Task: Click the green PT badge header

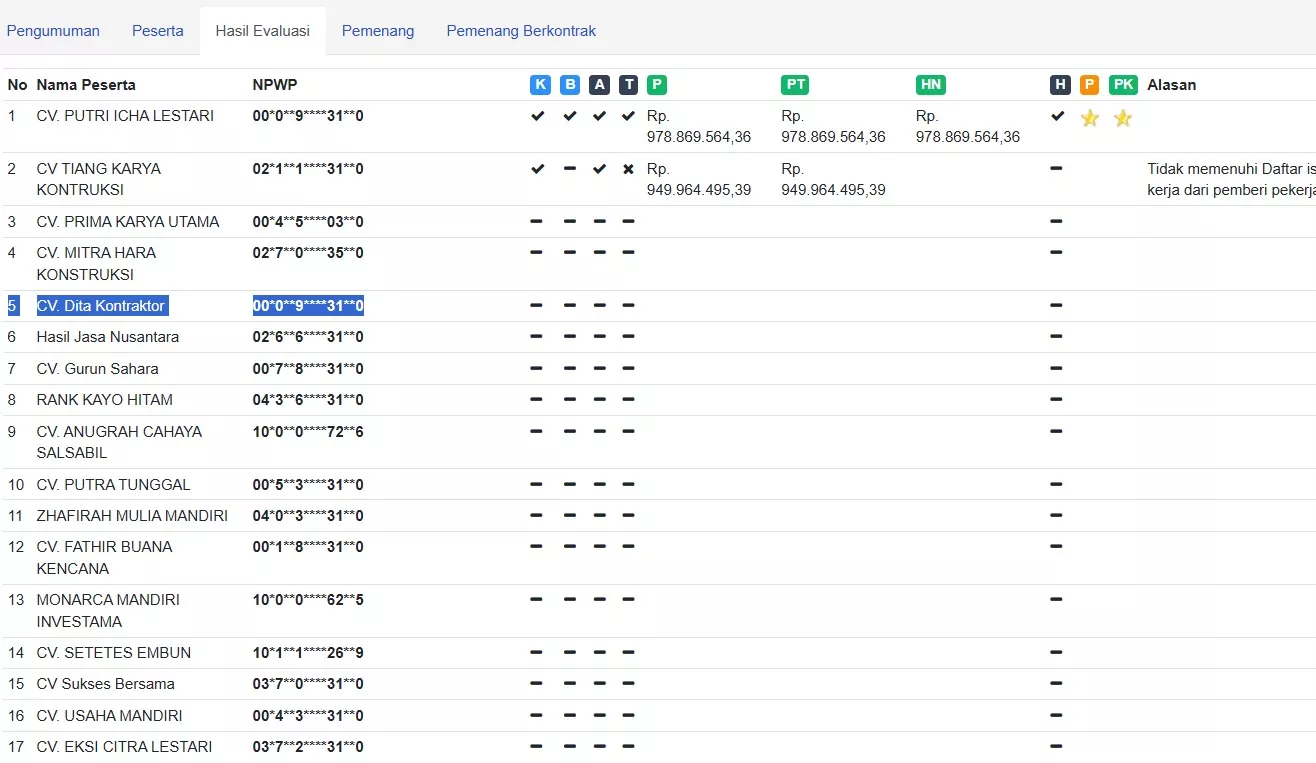Action: [x=795, y=85]
